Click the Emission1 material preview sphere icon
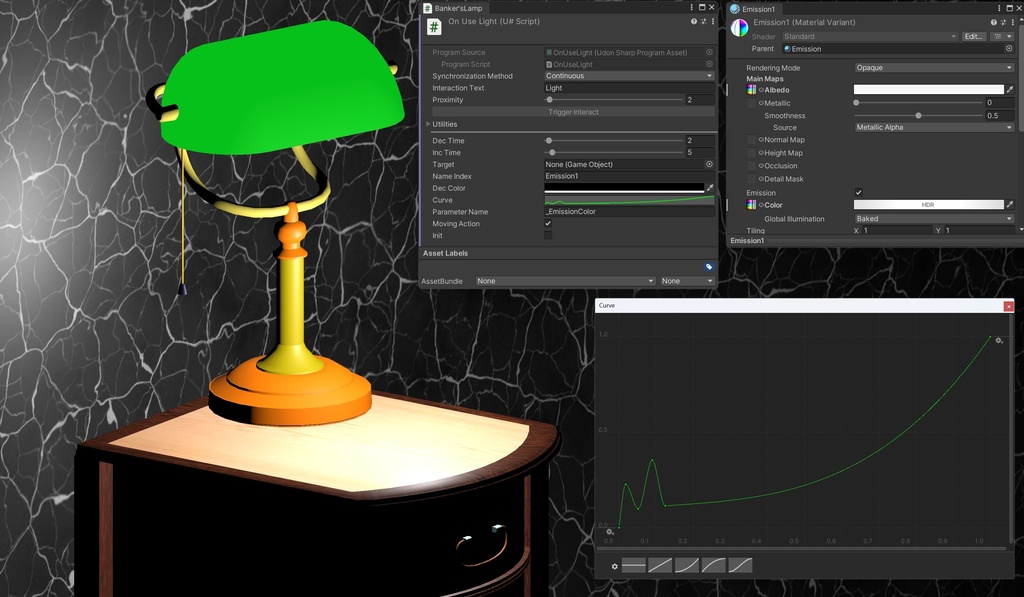Viewport: 1024px width, 597px height. pyautogui.click(x=739, y=28)
